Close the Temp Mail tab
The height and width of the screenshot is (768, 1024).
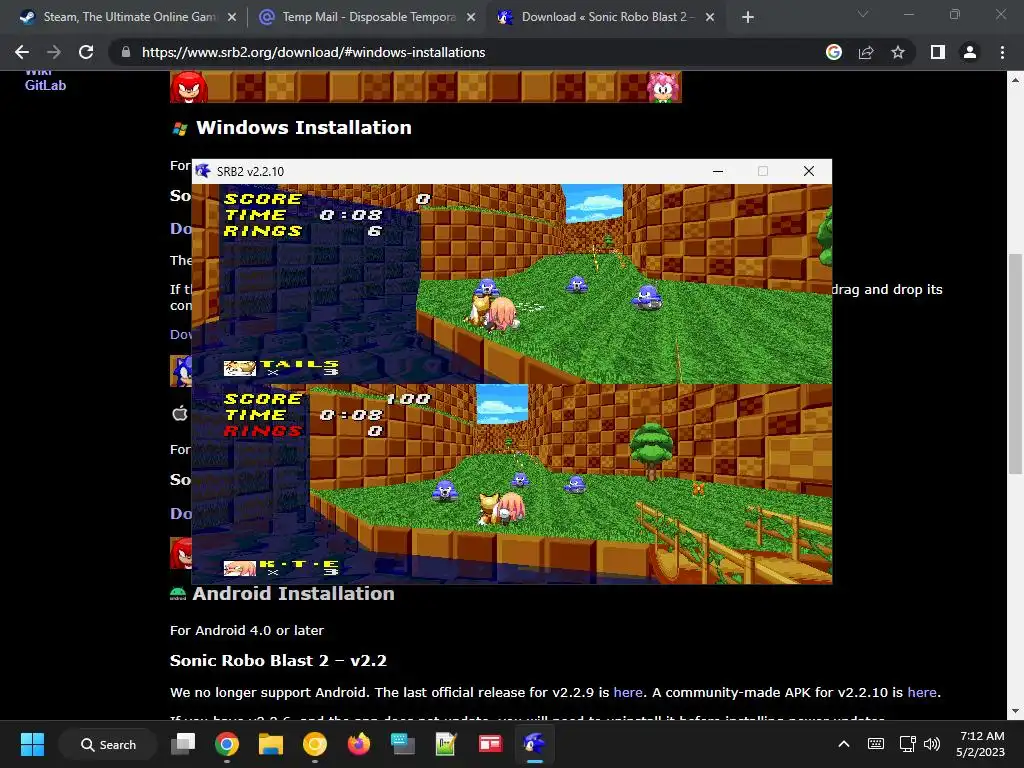coord(471,18)
